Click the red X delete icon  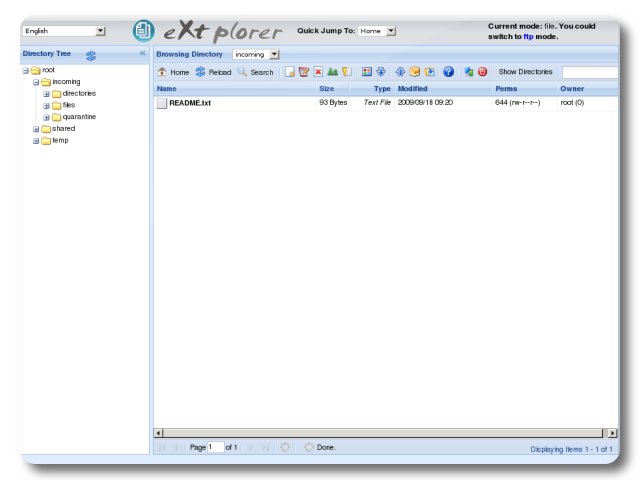[x=318, y=72]
